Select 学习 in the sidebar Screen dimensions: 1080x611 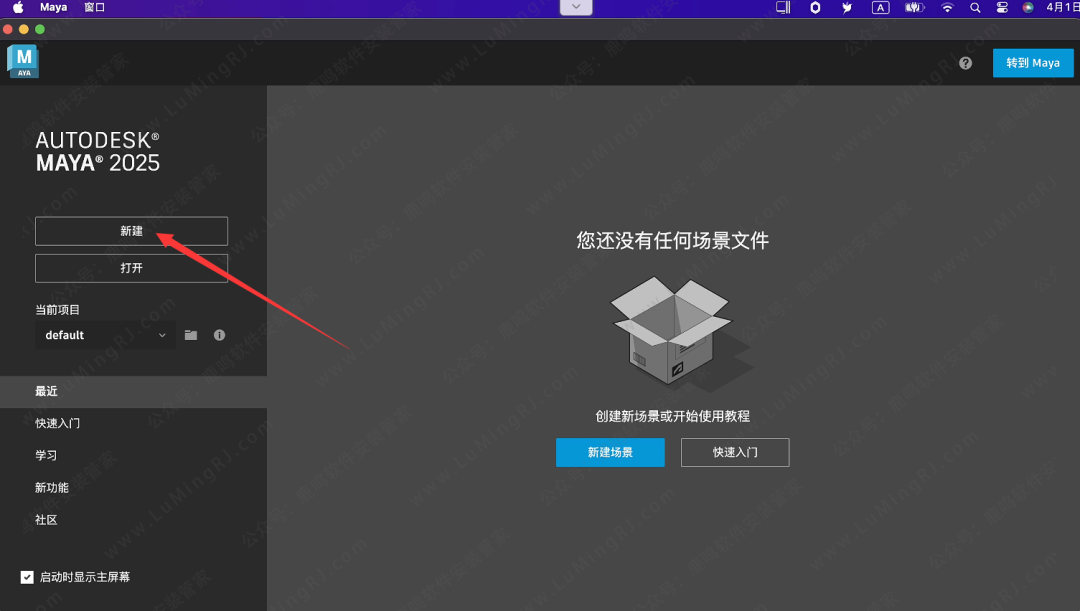(46, 455)
